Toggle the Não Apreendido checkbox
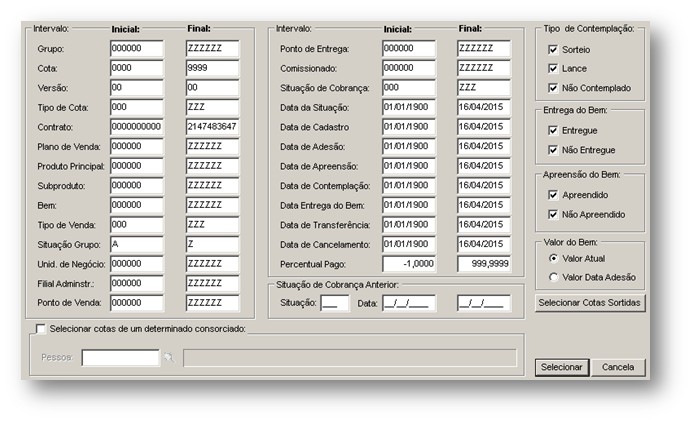The height and width of the screenshot is (422, 692). pyautogui.click(x=553, y=215)
